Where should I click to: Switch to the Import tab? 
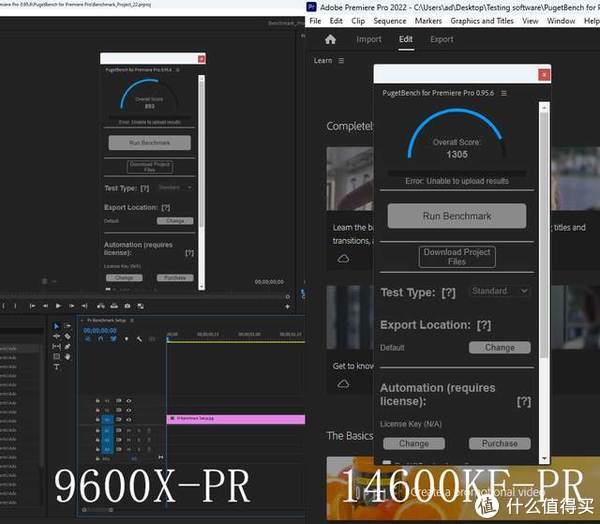[368, 39]
